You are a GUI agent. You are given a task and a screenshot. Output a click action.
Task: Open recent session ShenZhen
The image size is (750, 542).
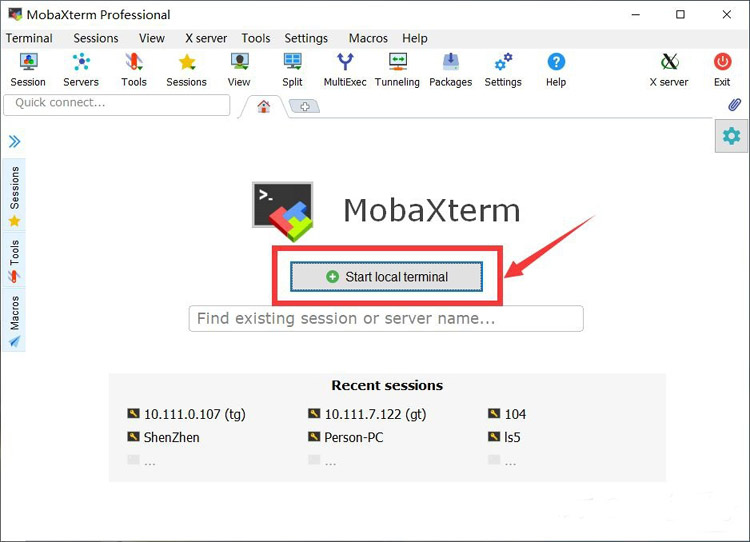(x=164, y=437)
